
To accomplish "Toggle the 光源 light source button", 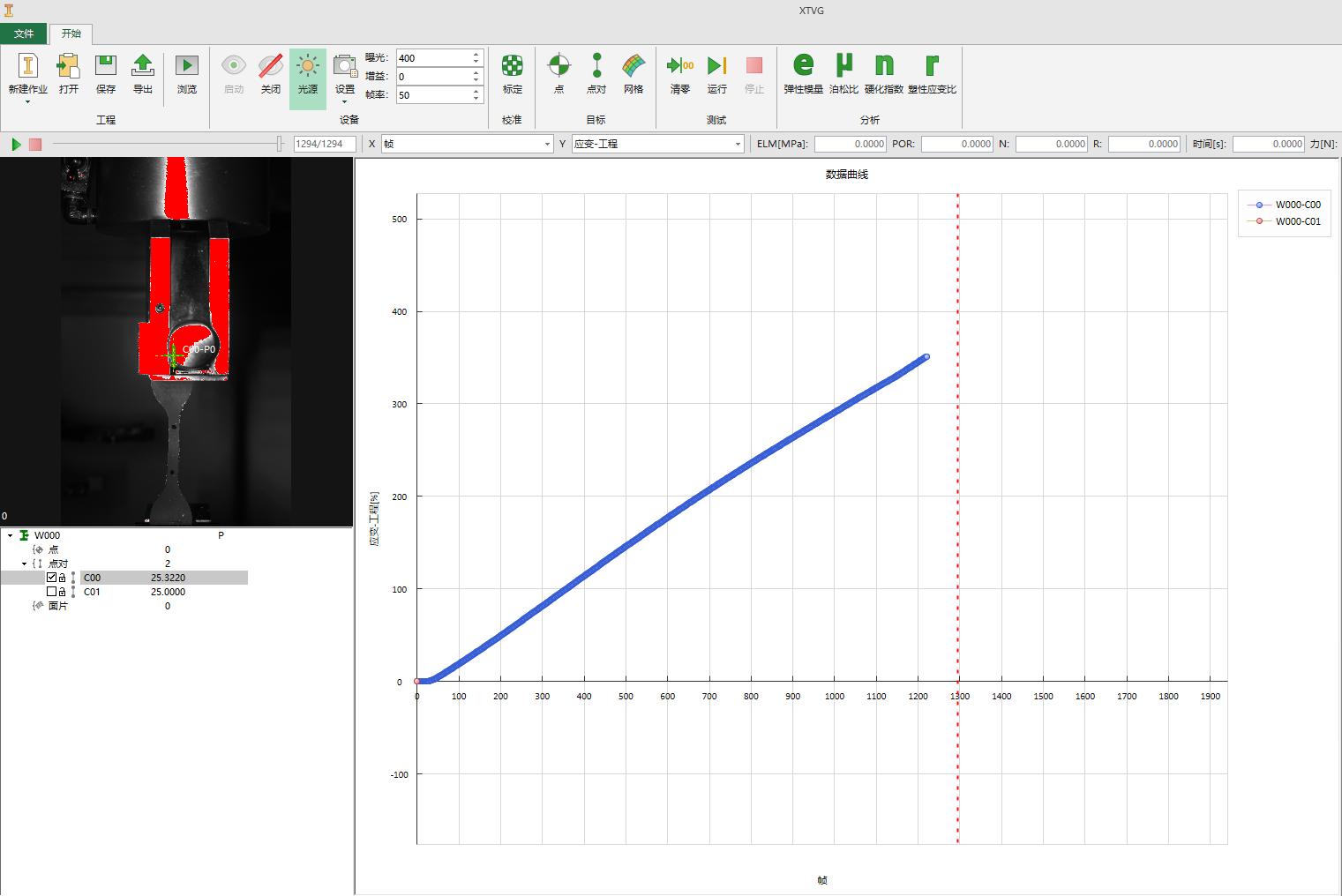I will [x=307, y=74].
